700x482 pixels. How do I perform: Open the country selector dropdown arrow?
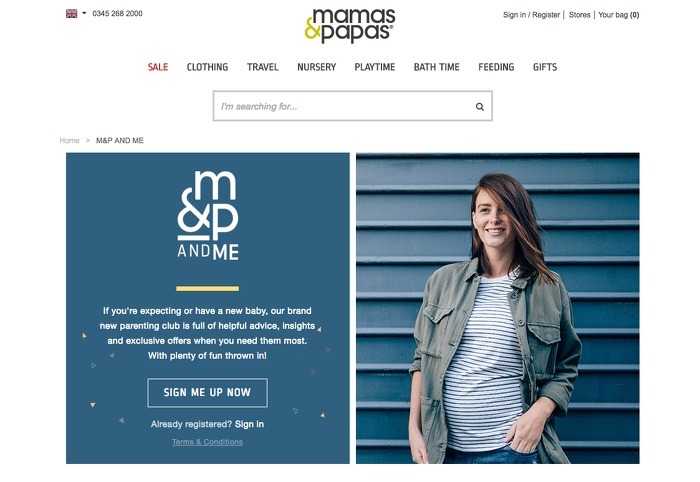click(x=84, y=13)
